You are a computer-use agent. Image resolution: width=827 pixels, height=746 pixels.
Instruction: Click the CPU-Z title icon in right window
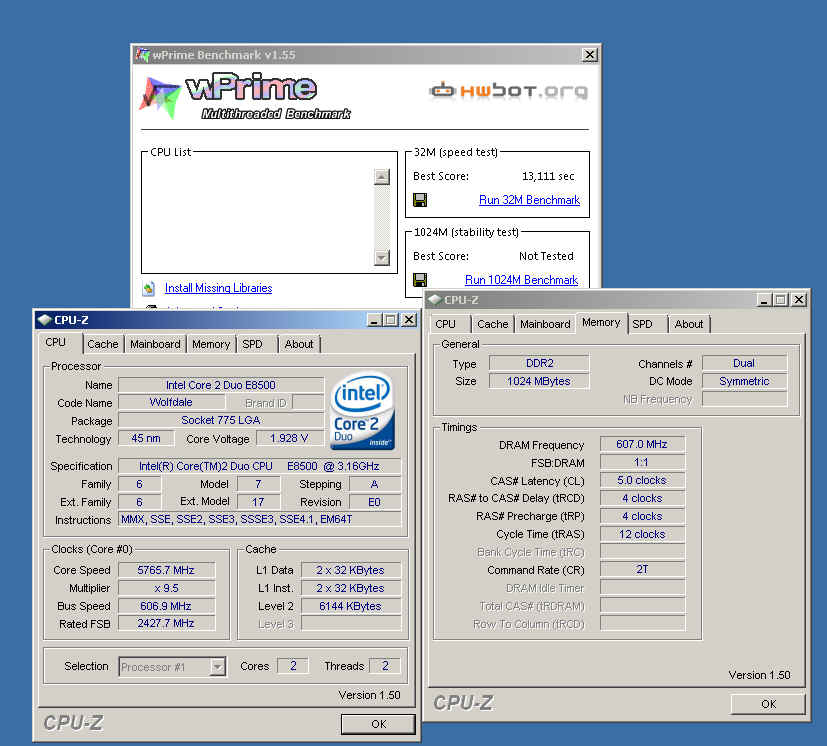(x=435, y=300)
